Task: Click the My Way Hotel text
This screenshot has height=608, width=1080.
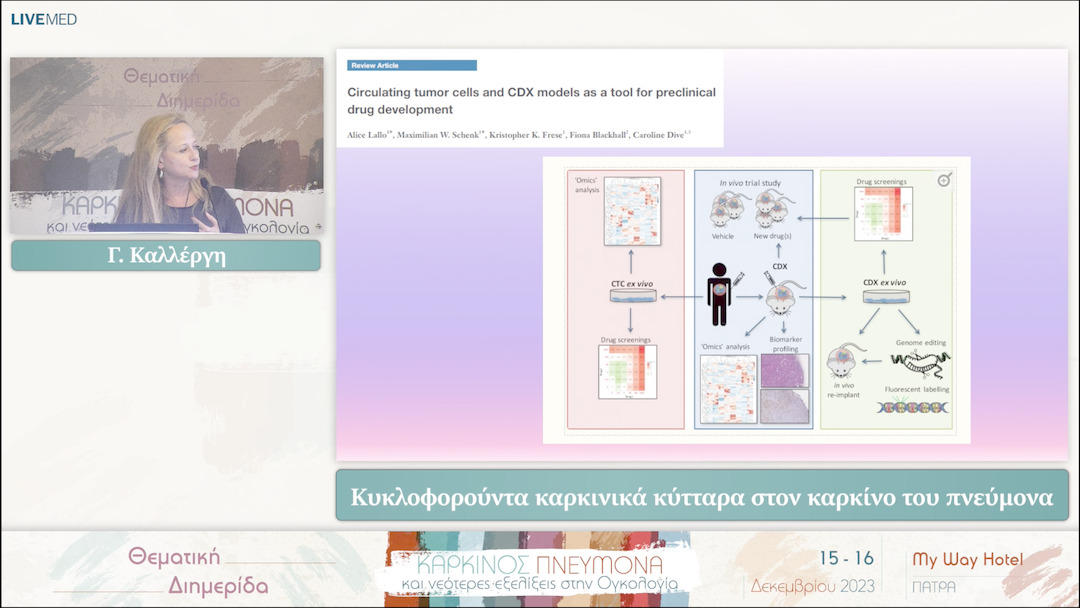Action: coord(967,559)
